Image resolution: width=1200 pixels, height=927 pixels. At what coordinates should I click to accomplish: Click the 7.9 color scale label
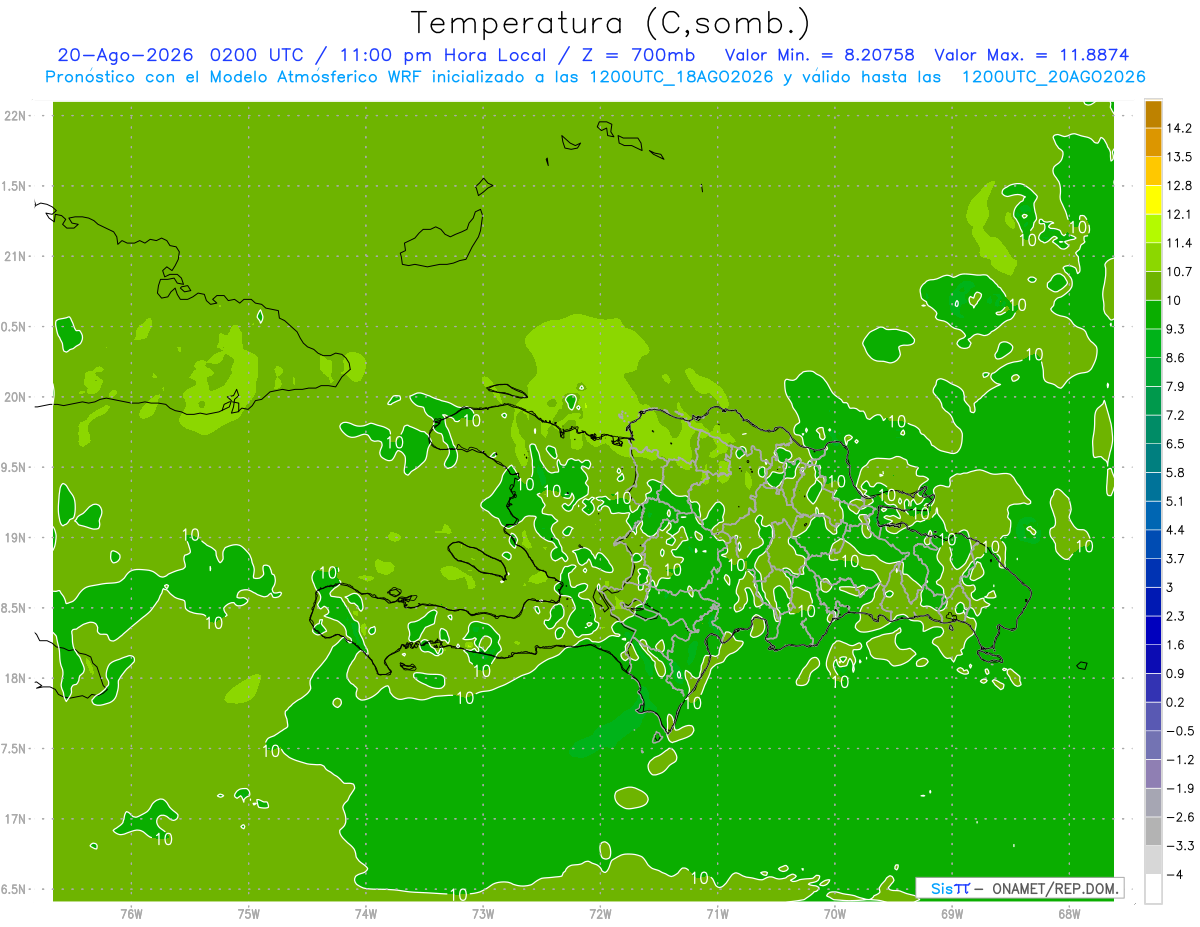(x=1176, y=387)
